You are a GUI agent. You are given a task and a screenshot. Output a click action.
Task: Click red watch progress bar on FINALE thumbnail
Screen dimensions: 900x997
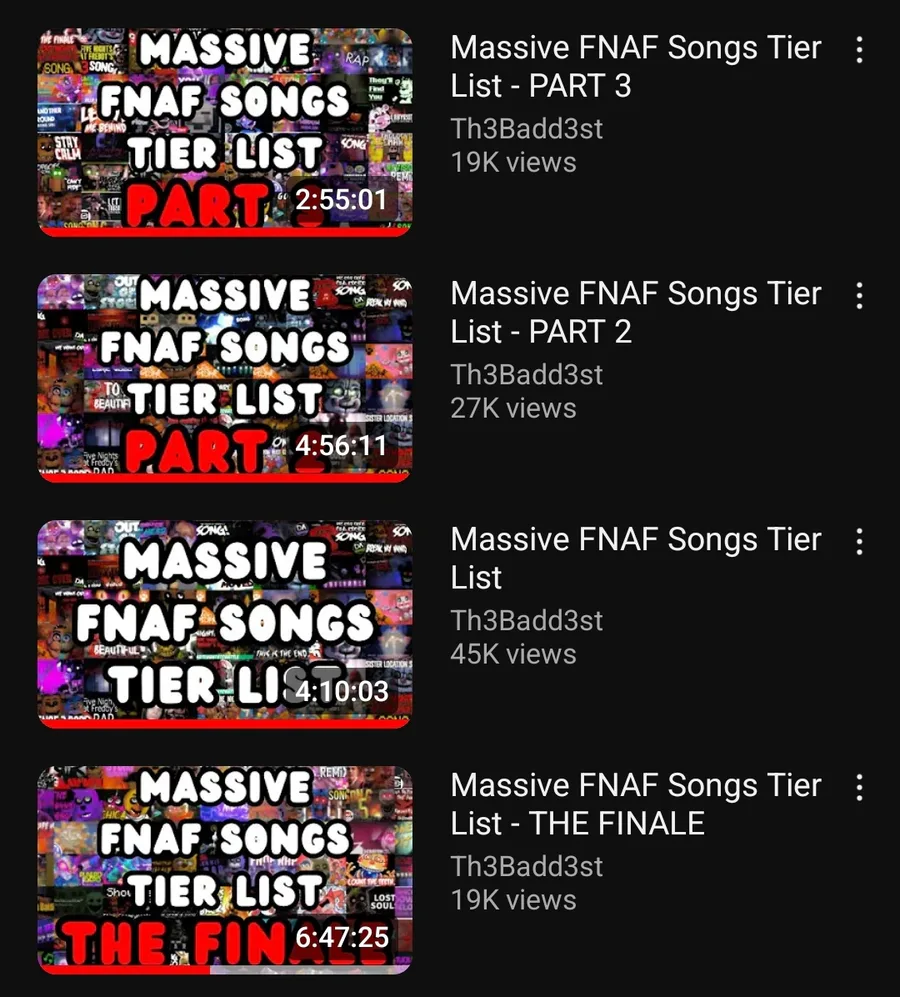point(125,970)
